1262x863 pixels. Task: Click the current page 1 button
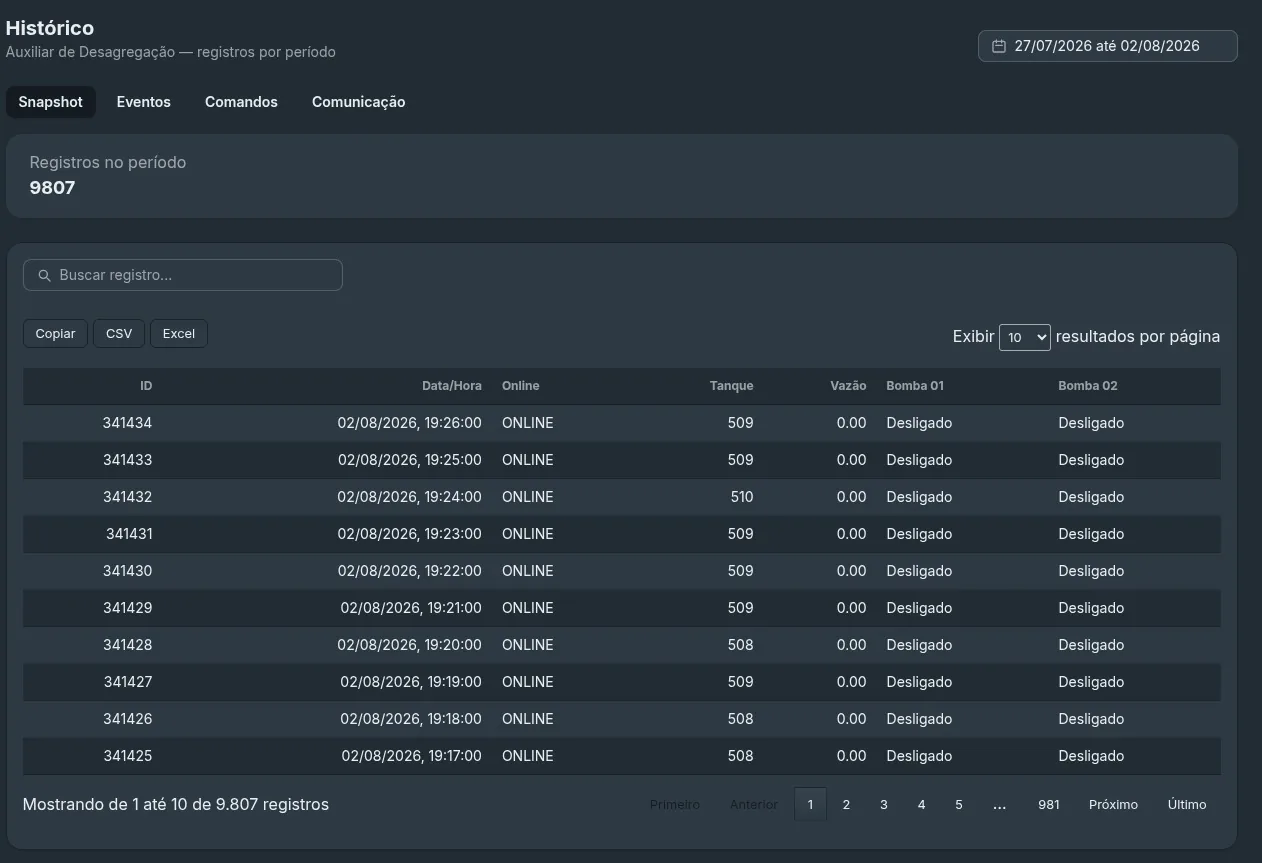pyautogui.click(x=810, y=804)
